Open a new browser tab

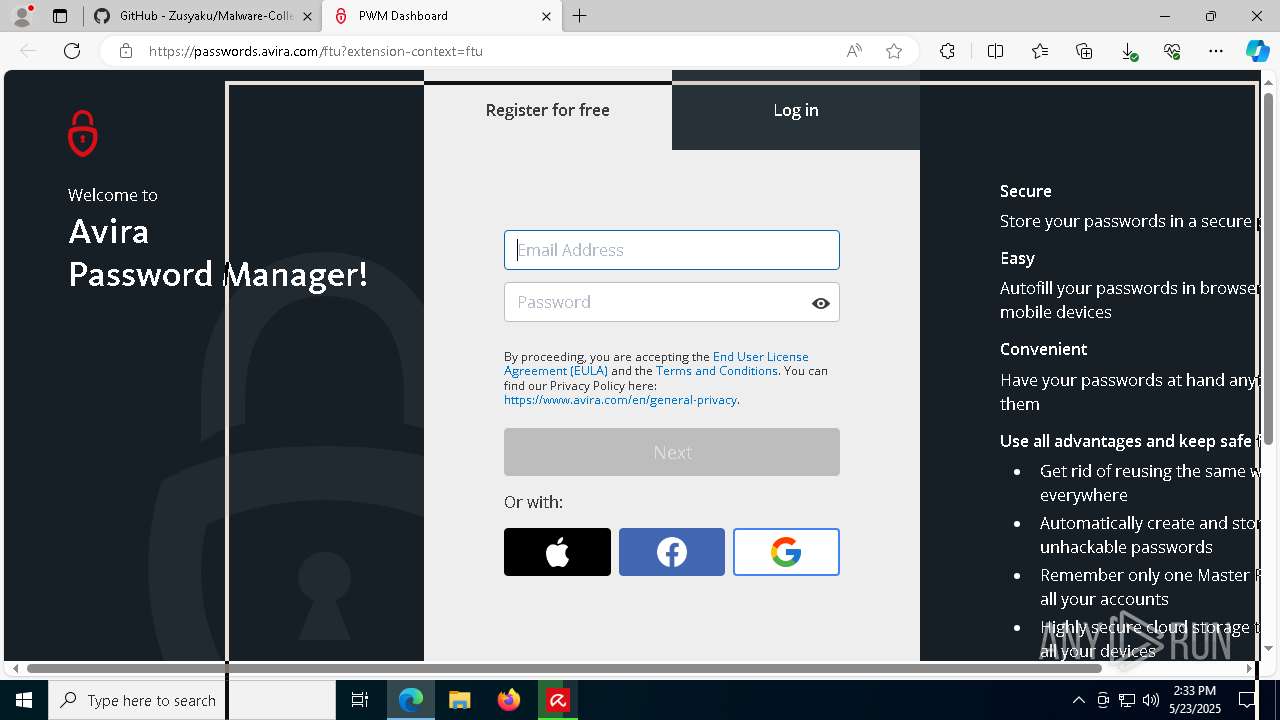(x=580, y=16)
